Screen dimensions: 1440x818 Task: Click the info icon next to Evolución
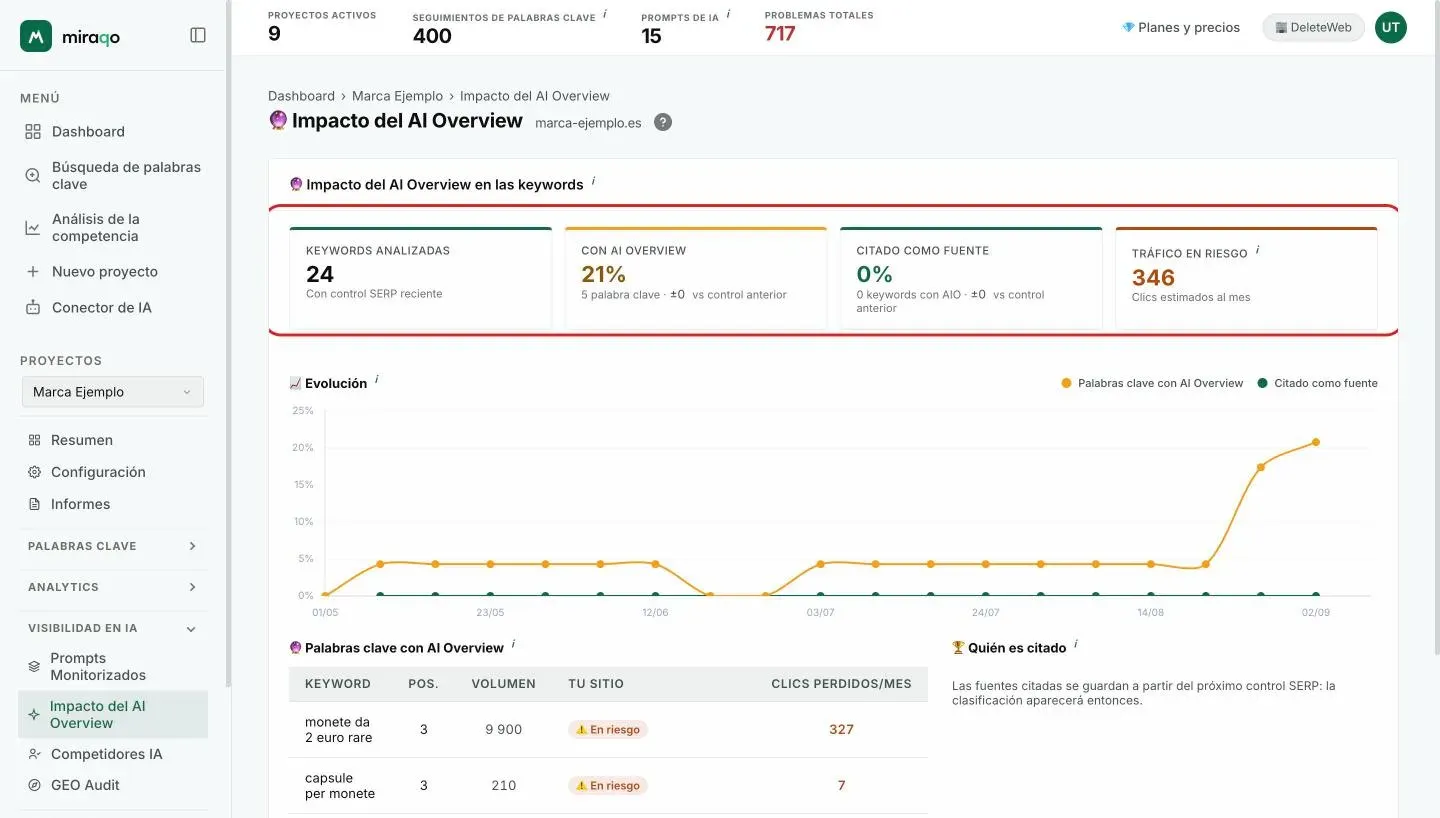pyautogui.click(x=377, y=380)
